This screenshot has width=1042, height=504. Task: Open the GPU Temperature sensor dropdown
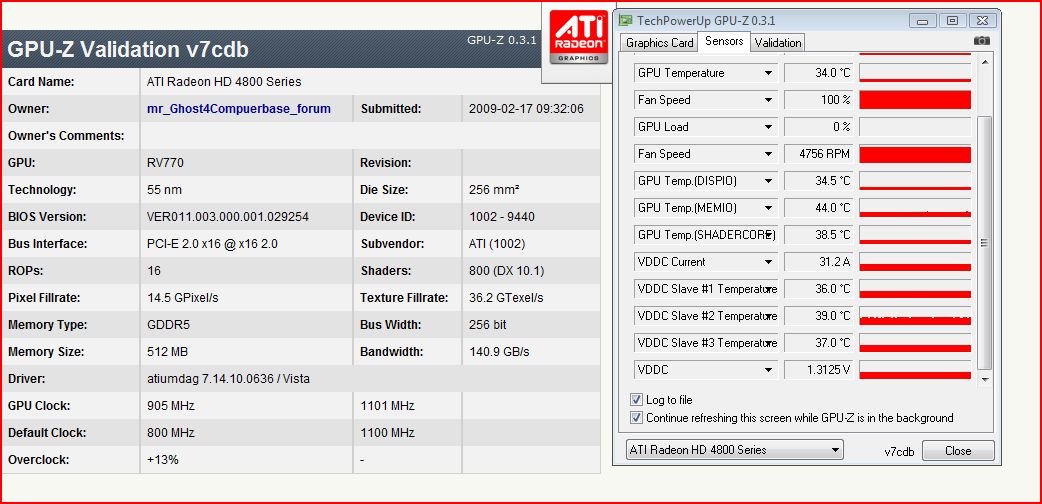768,73
